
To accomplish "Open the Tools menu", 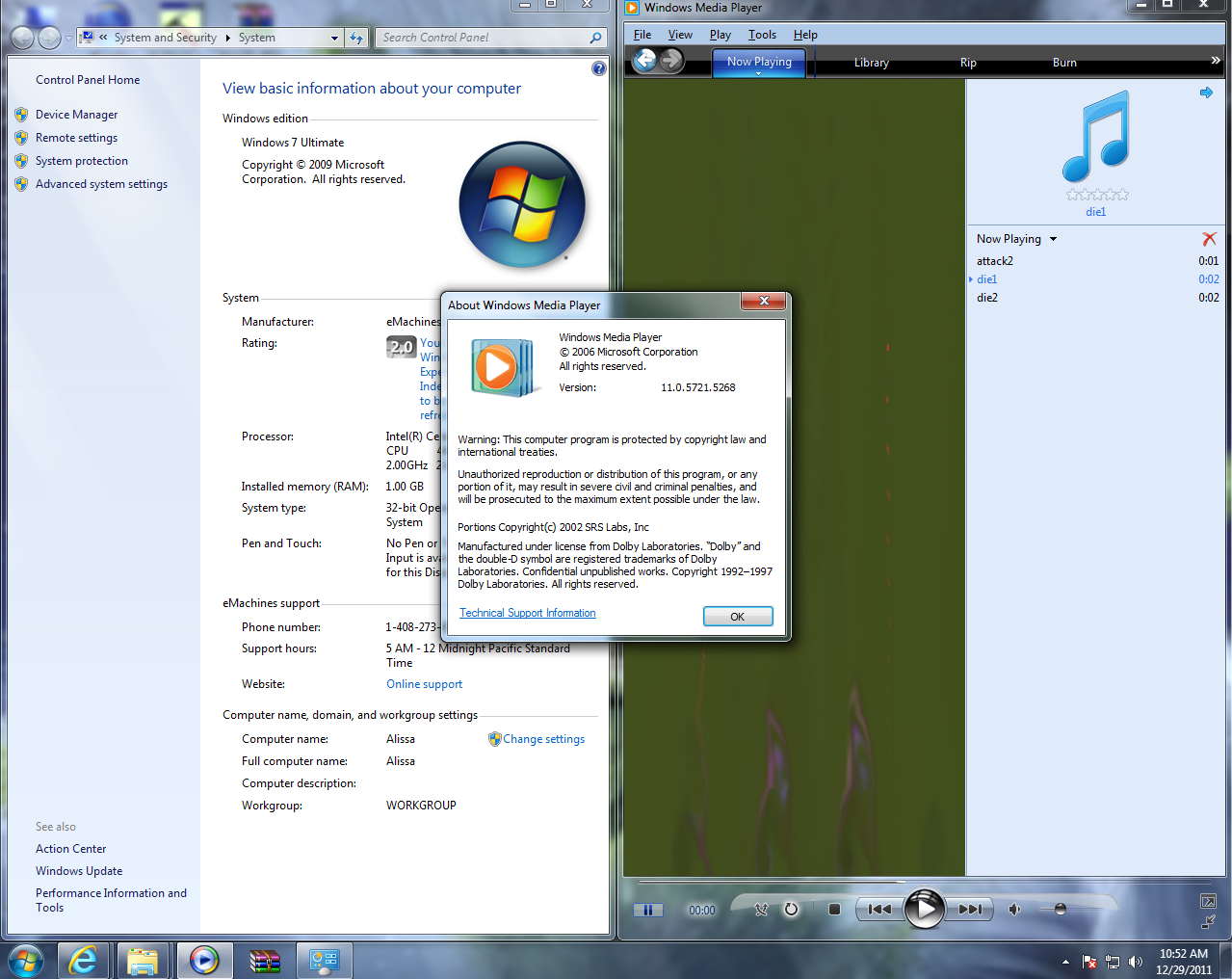I will pyautogui.click(x=761, y=34).
